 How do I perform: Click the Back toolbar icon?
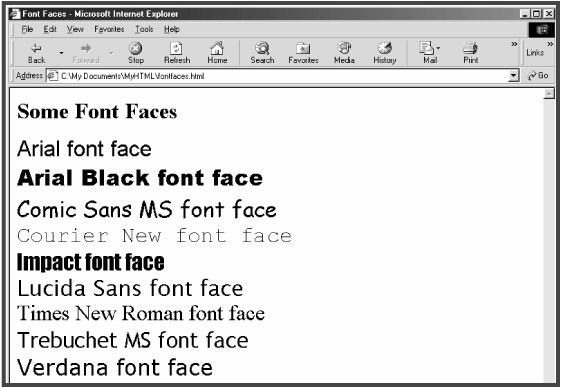click(36, 53)
